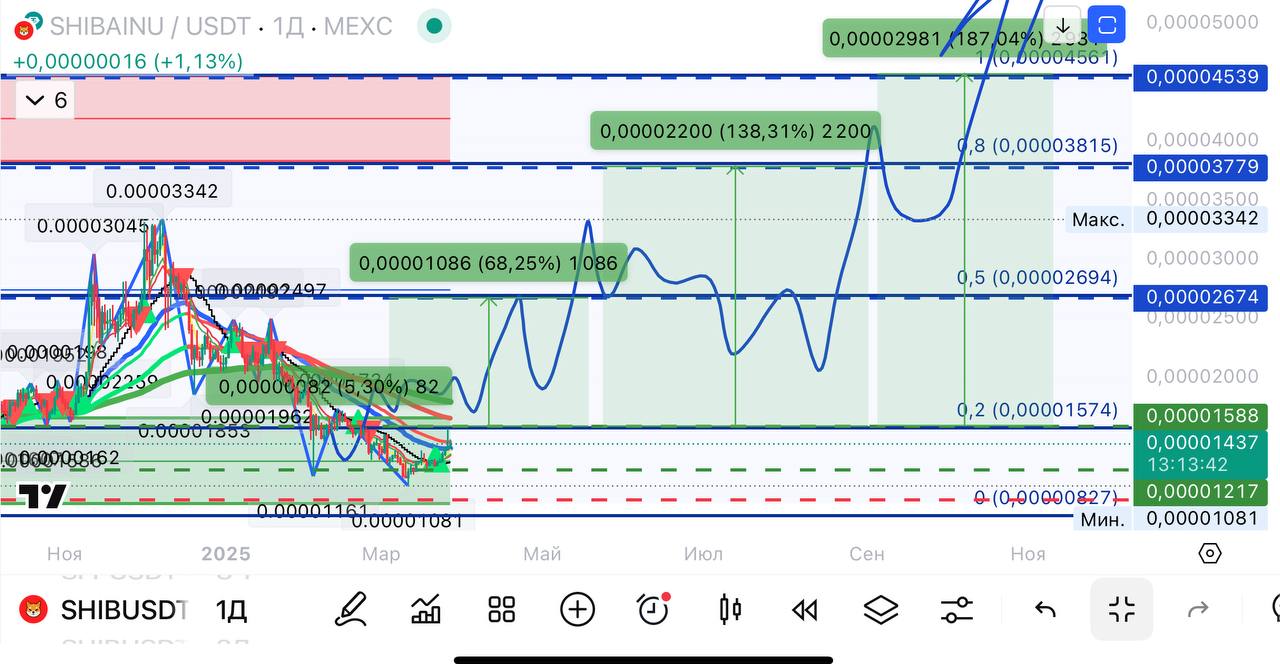Screen dimensions: 1280x664
Task: Select the 5,30% price range measurement label
Action: pos(329,386)
